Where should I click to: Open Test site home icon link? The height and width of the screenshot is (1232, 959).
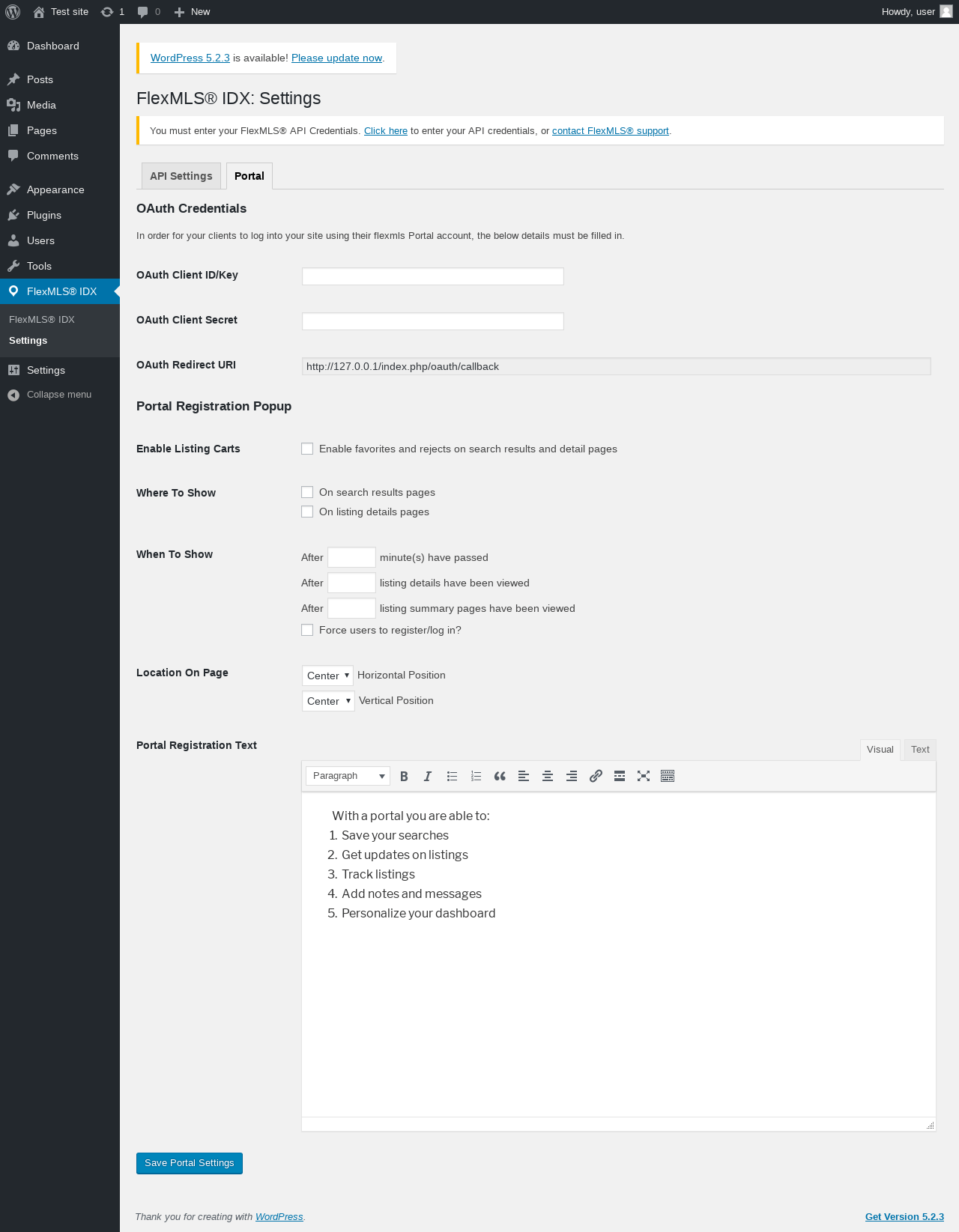pos(39,12)
